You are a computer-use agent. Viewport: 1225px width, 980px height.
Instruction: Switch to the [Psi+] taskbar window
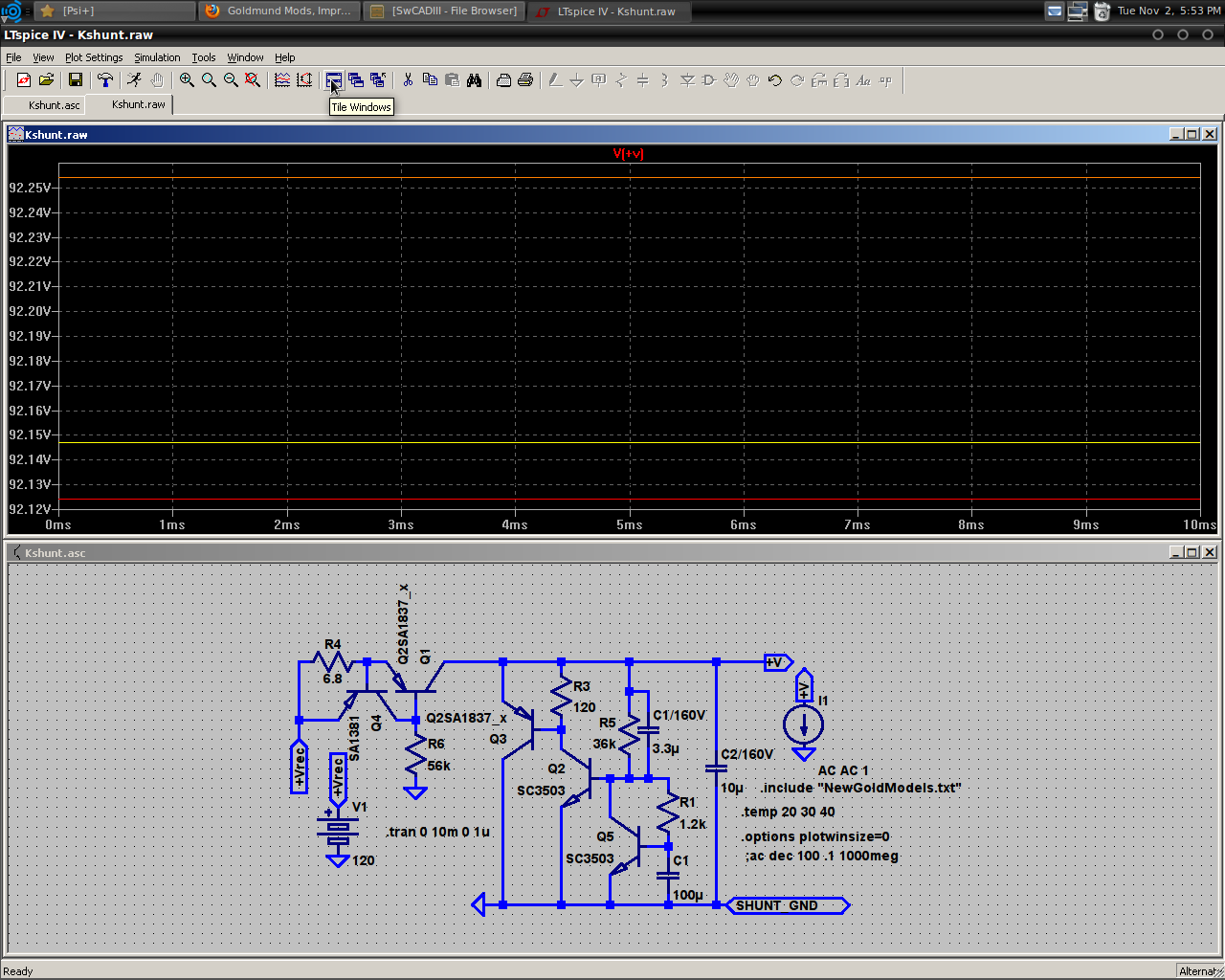115,11
